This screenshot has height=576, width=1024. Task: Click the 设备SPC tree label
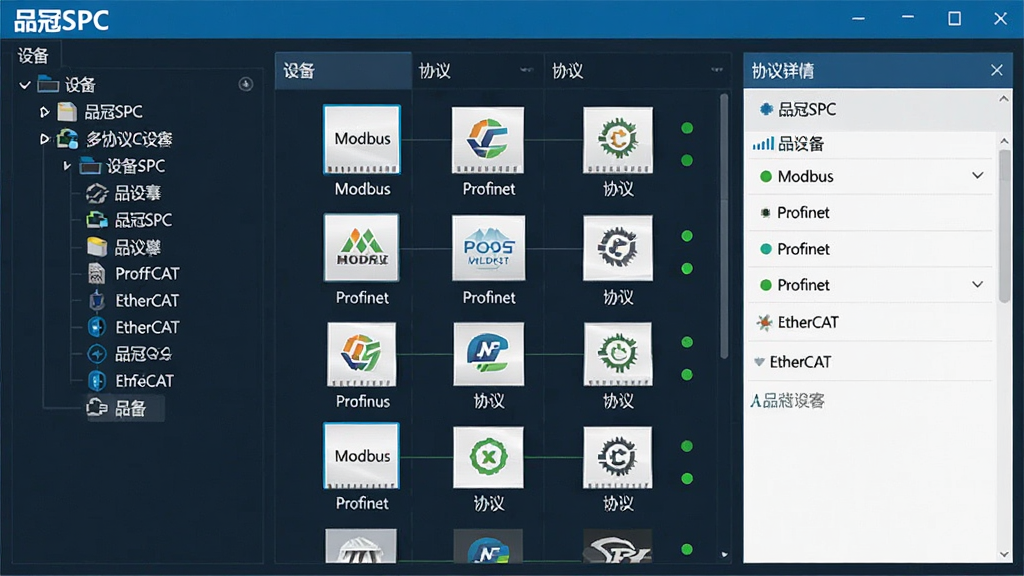click(x=136, y=166)
